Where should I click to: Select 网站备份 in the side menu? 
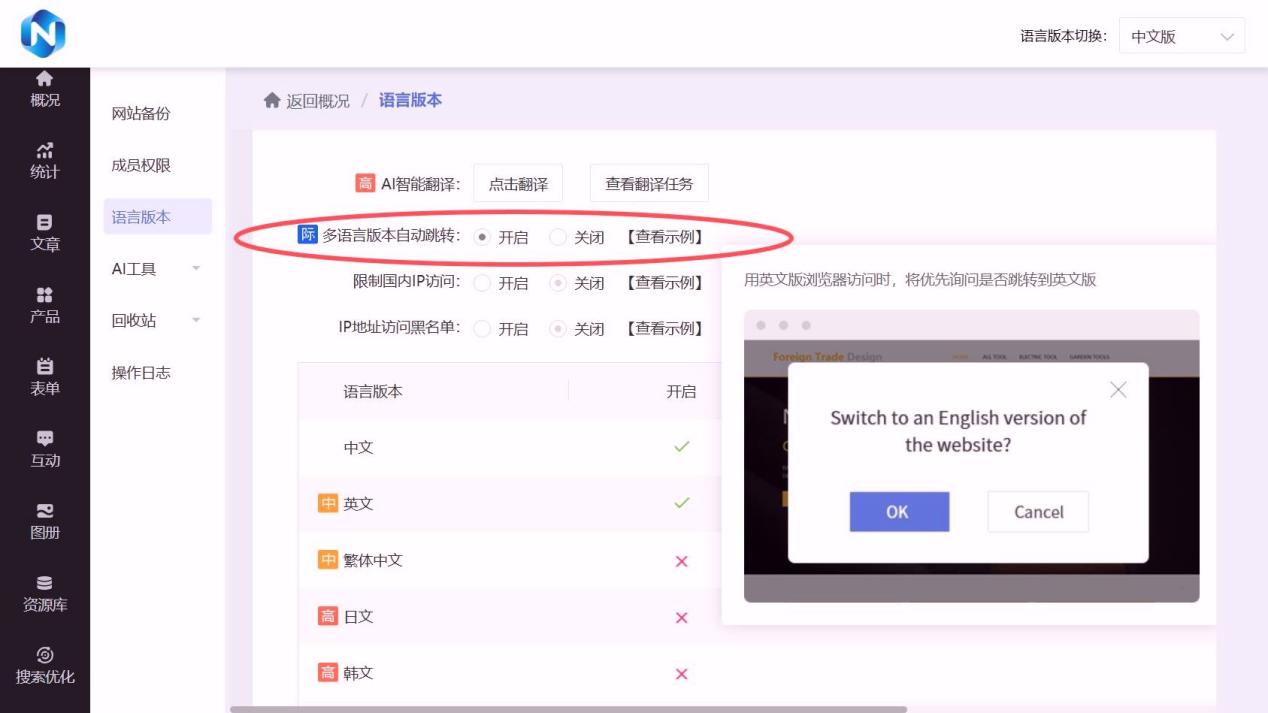pyautogui.click(x=141, y=114)
